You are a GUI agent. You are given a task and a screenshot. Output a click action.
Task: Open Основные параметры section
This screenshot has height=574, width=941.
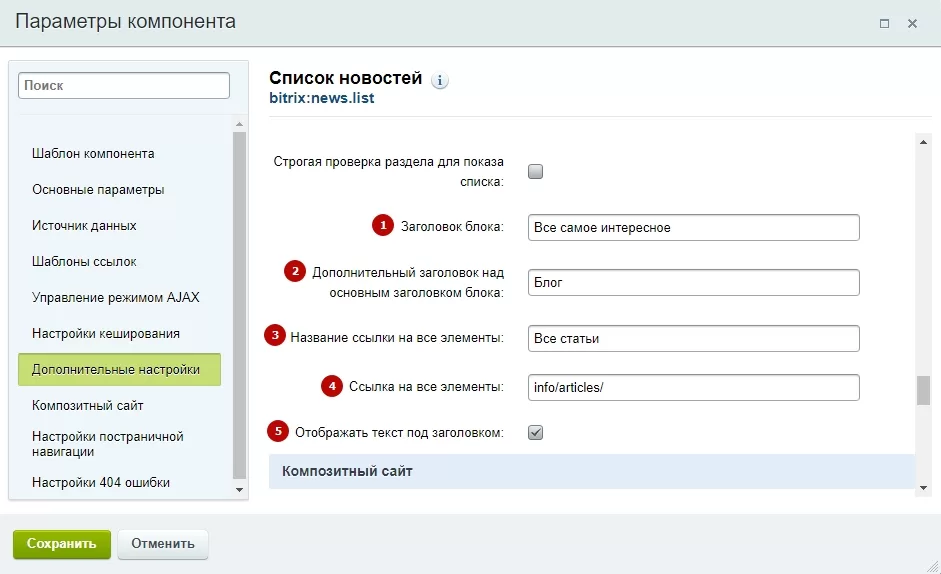(98, 190)
